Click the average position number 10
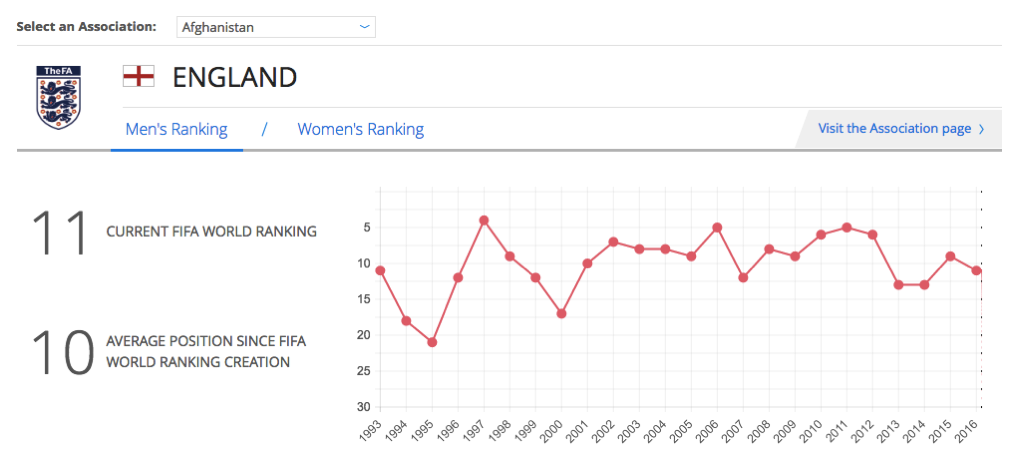This screenshot has height=476, width=1016. point(62,352)
